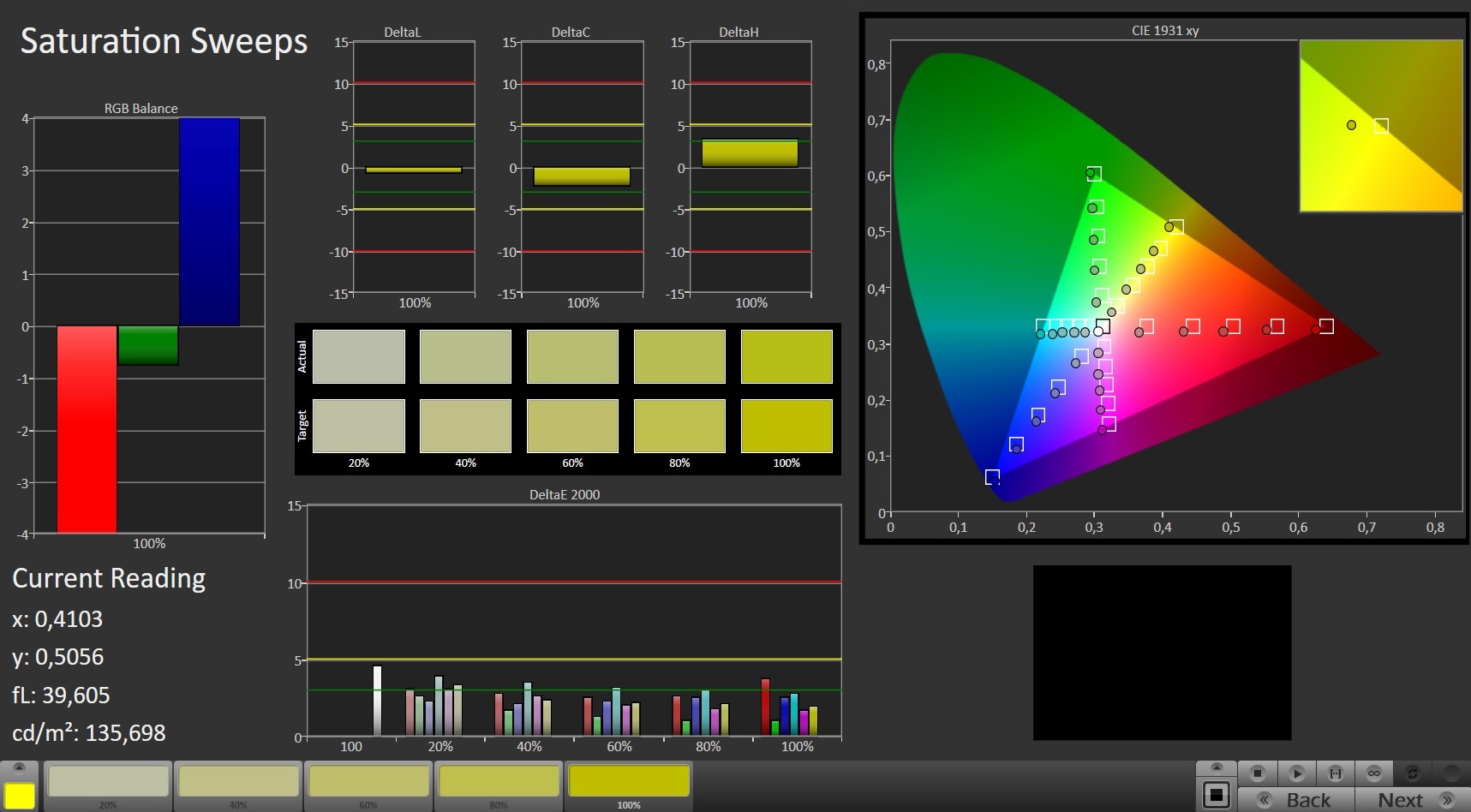
Task: Click the 100% Actual yellow patch
Action: (786, 356)
